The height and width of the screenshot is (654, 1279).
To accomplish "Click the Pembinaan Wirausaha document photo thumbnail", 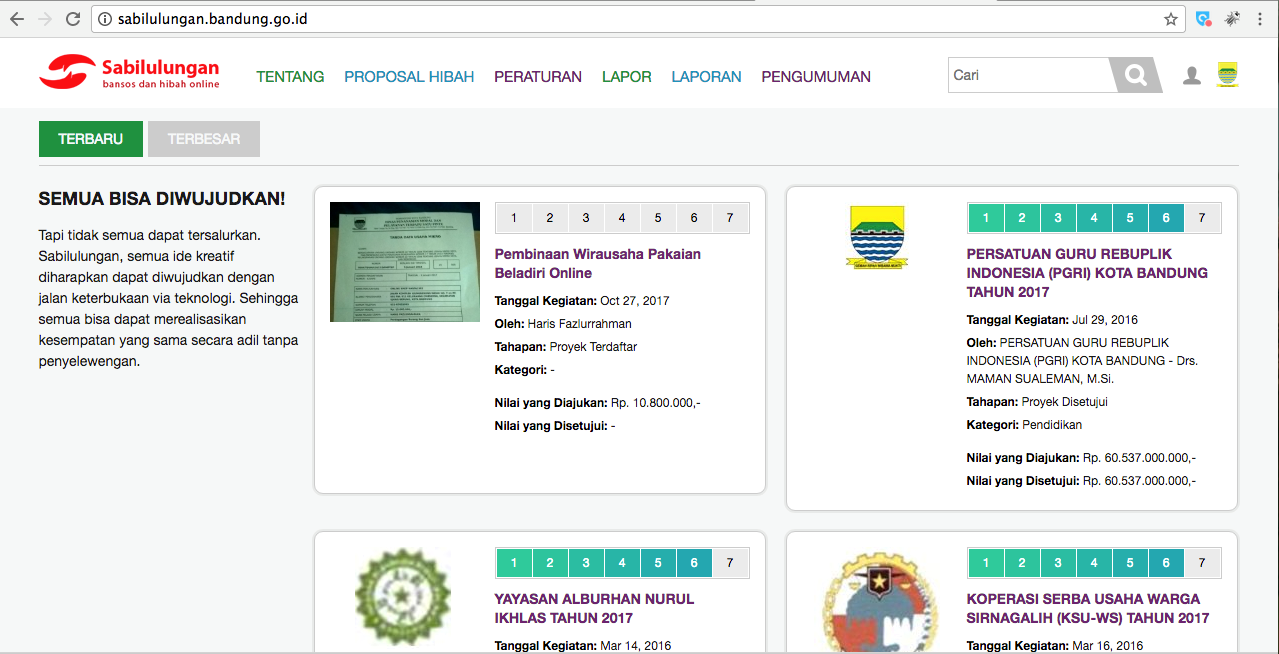I will pyautogui.click(x=405, y=262).
